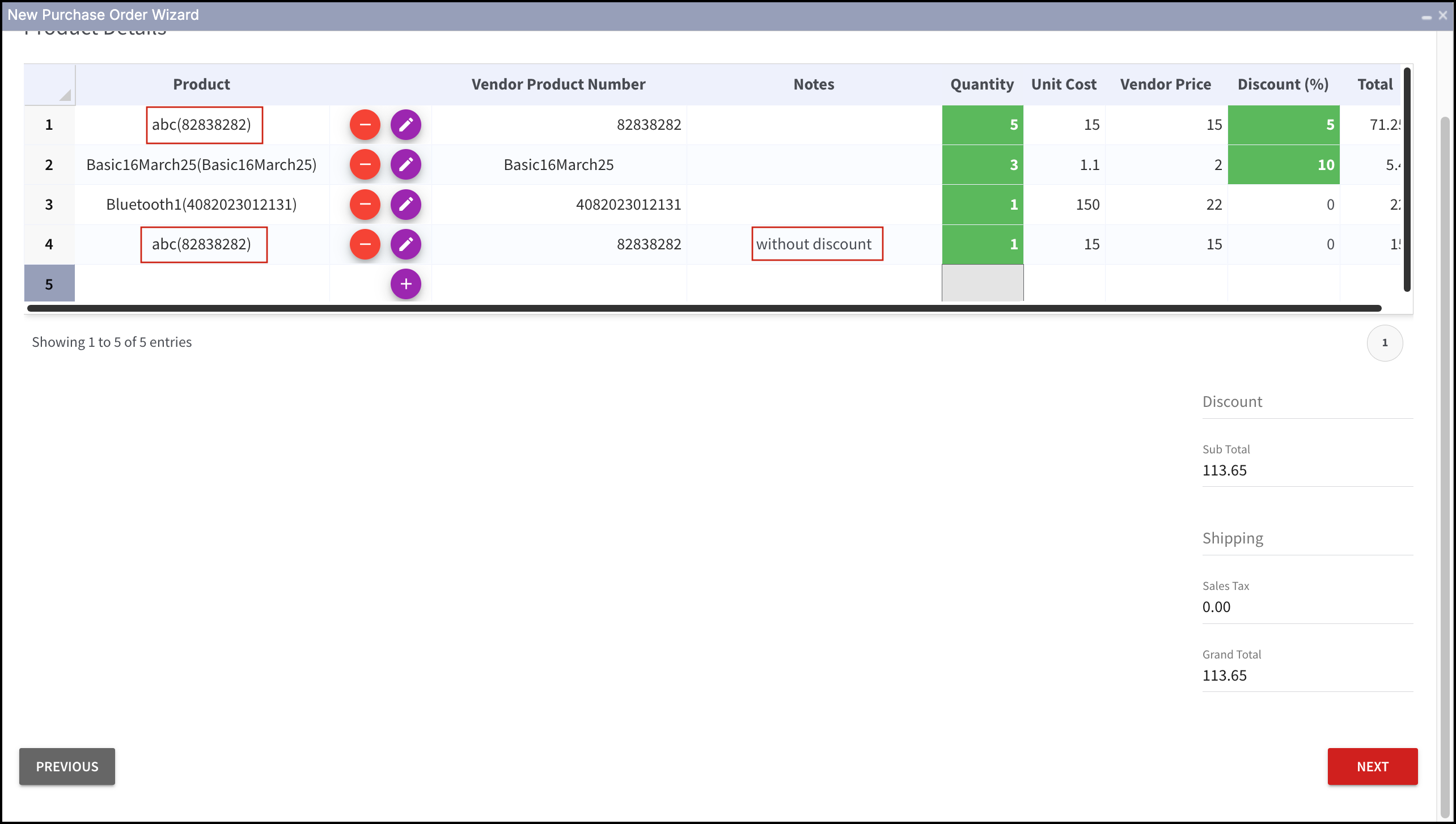1456x824 pixels.
Task: Click Discount (%) column header
Action: [x=1284, y=84]
